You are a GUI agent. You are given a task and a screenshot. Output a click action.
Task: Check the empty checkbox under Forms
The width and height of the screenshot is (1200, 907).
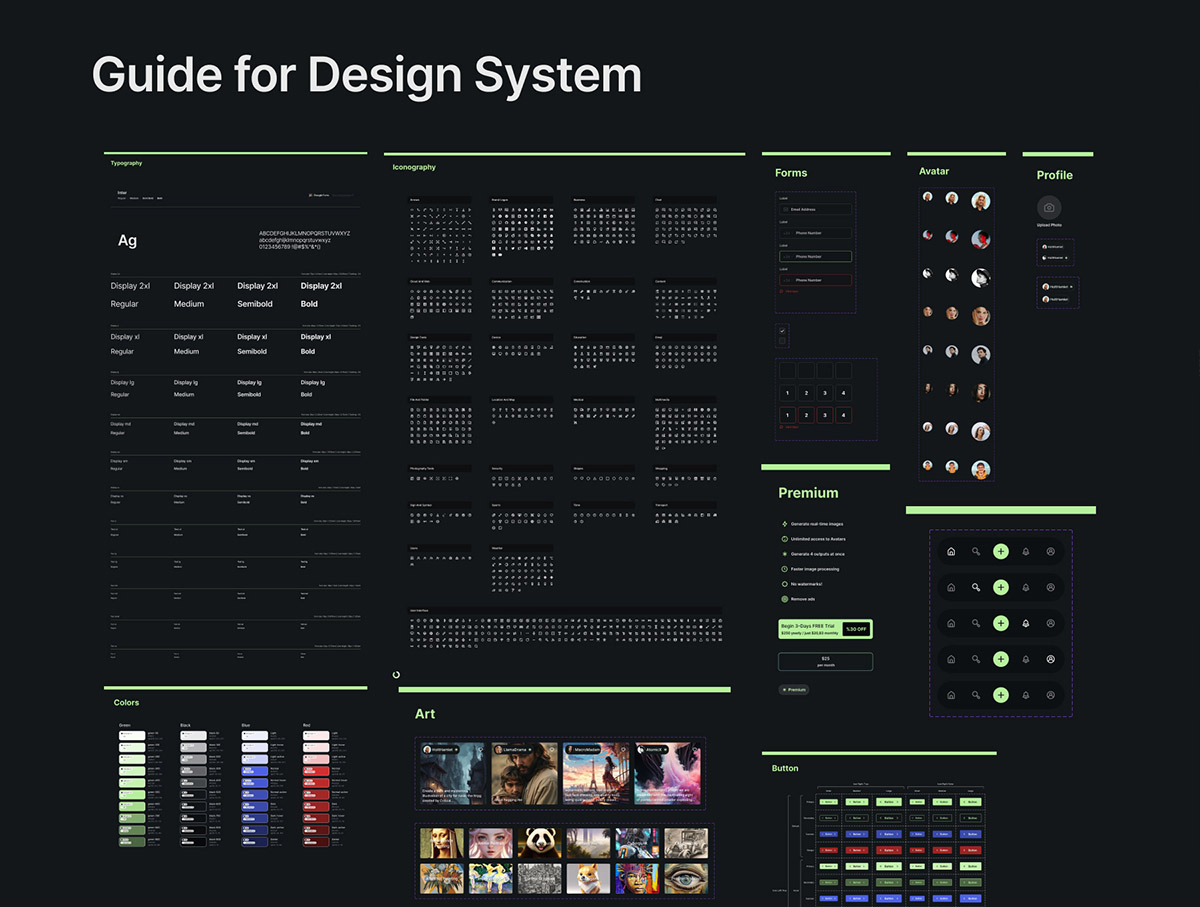[x=782, y=341]
